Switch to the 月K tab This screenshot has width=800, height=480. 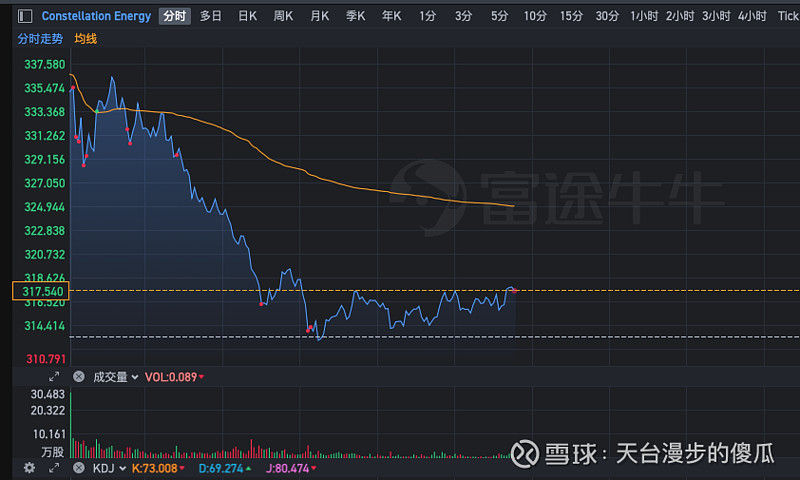tap(320, 16)
